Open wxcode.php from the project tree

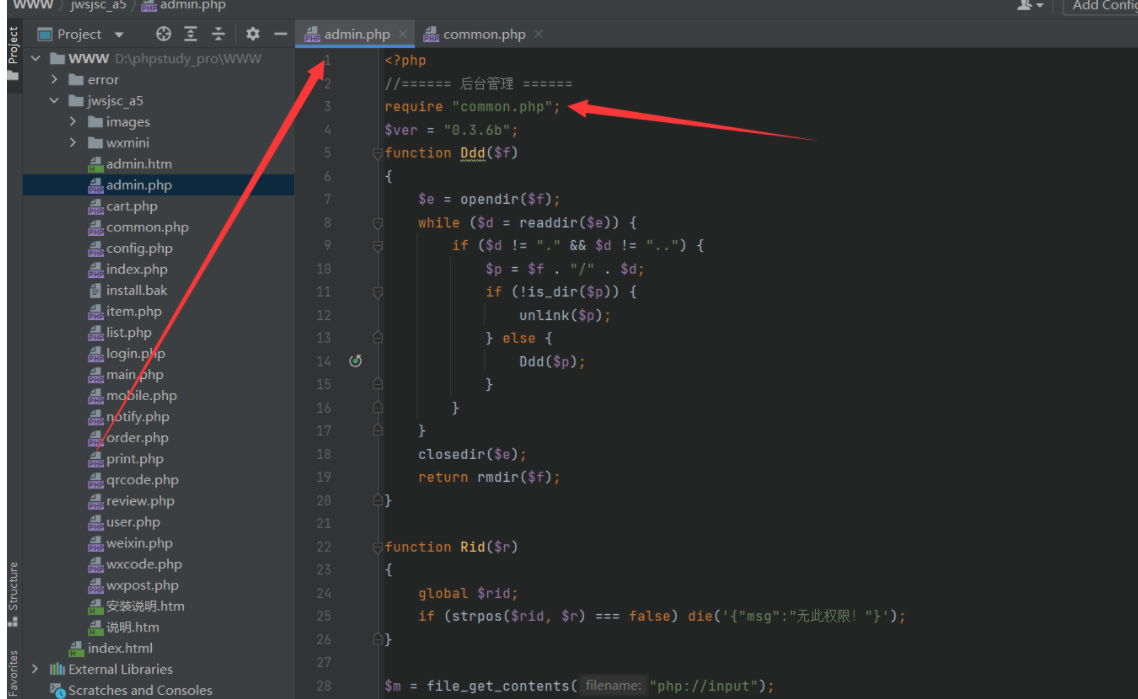pos(135,564)
